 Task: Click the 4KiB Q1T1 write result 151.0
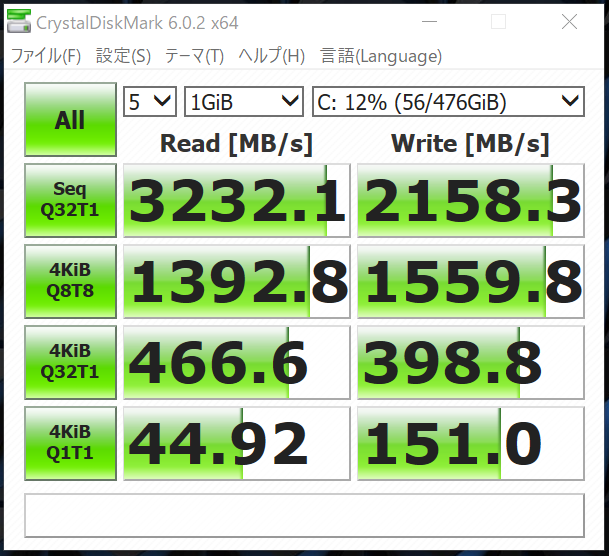pos(471,443)
